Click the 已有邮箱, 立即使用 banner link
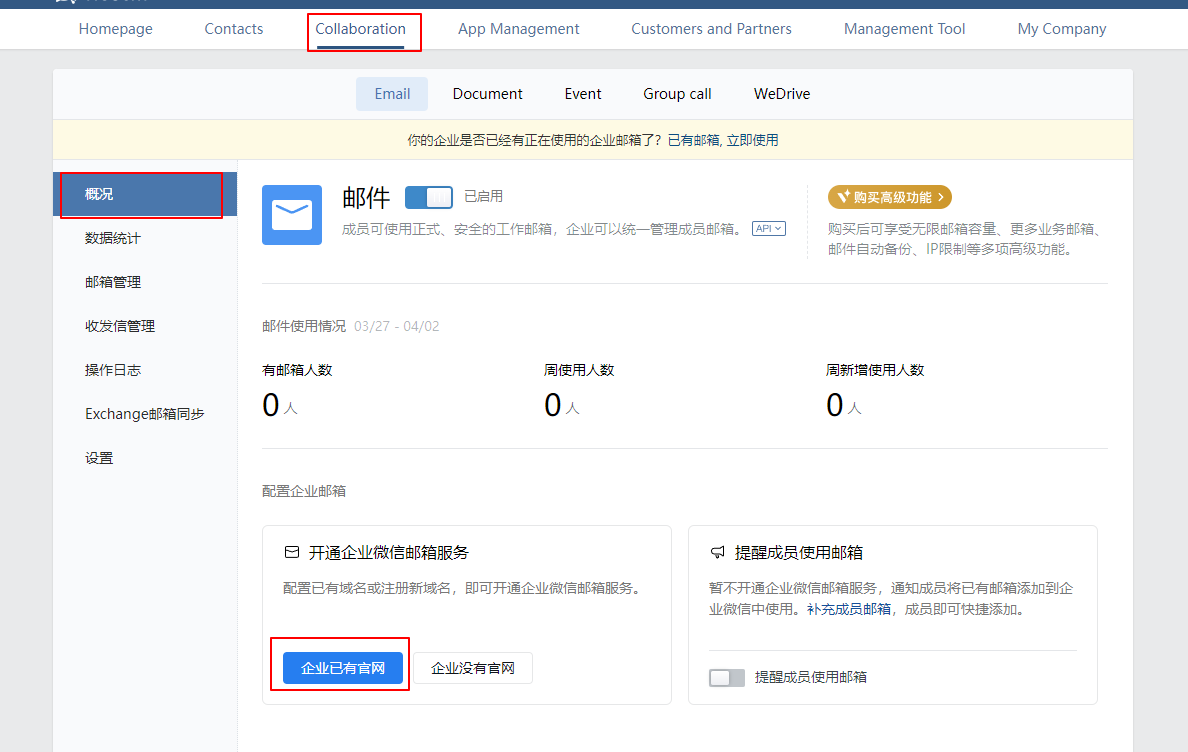 click(x=722, y=140)
